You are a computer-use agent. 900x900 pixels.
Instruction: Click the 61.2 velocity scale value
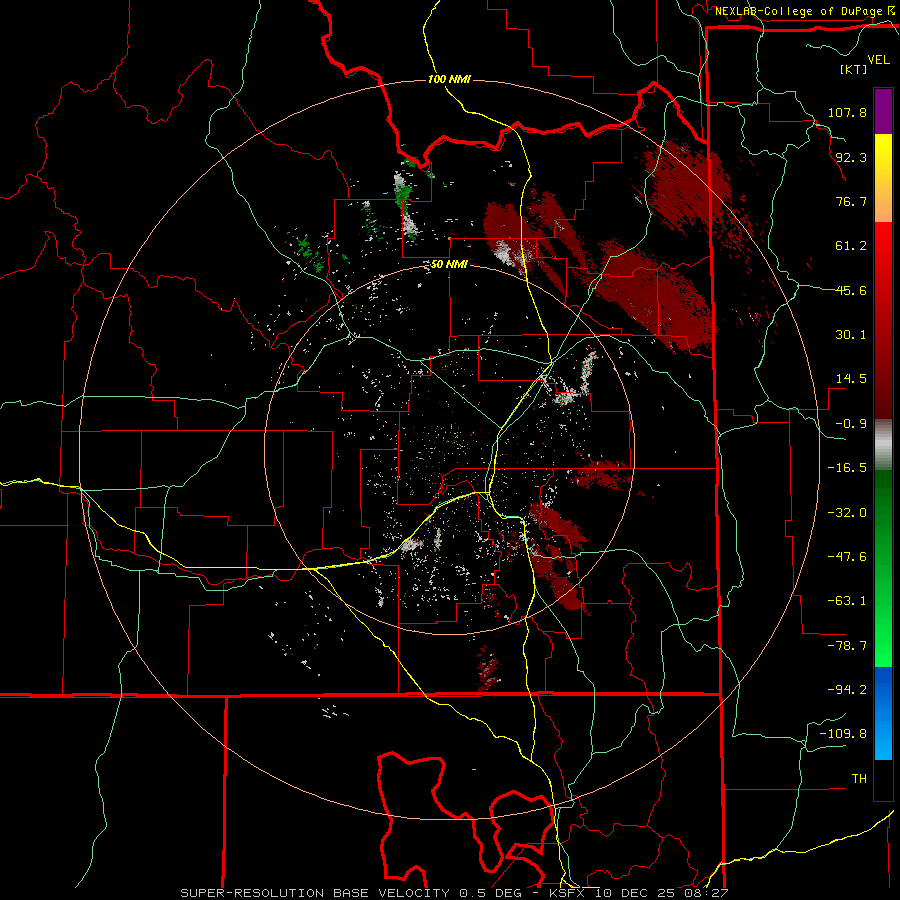click(851, 246)
